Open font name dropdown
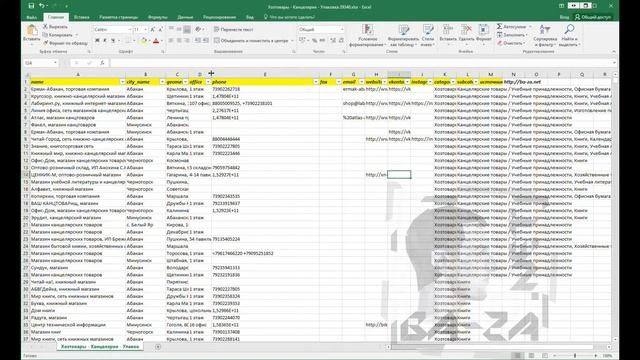 (130, 29)
